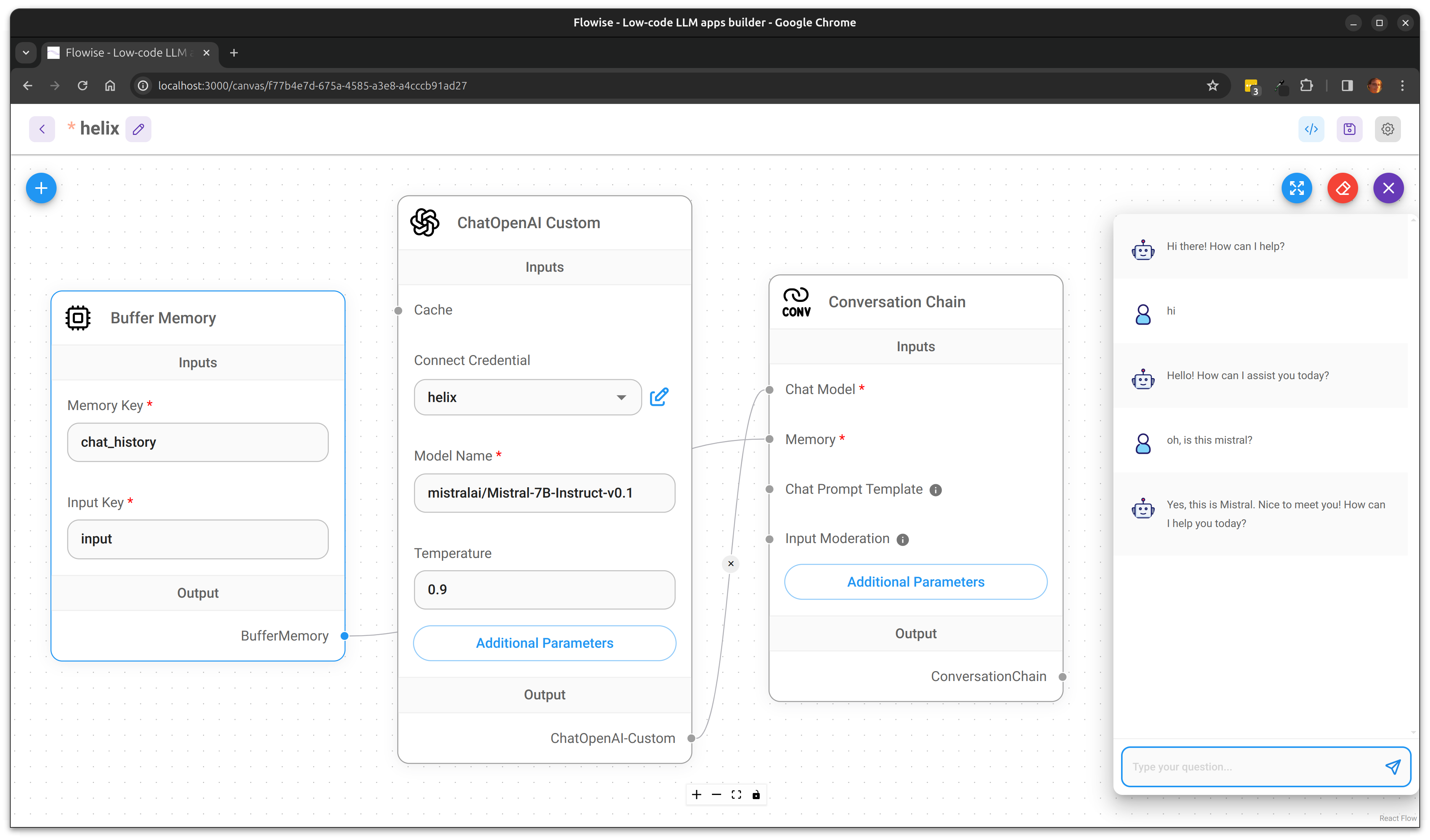Click the 'Yes, this is Mistral' reply
The height and width of the screenshot is (840, 1430).
[x=1276, y=514]
